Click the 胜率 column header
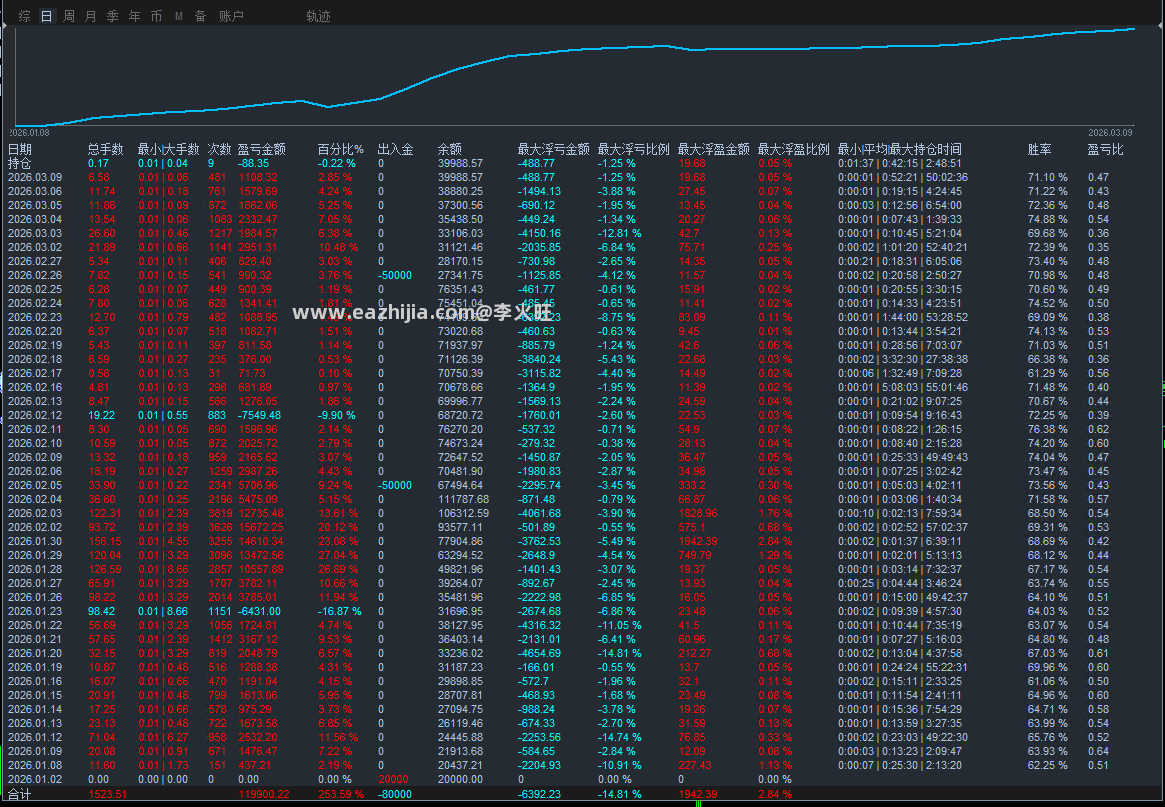The image size is (1165, 807). [1039, 149]
